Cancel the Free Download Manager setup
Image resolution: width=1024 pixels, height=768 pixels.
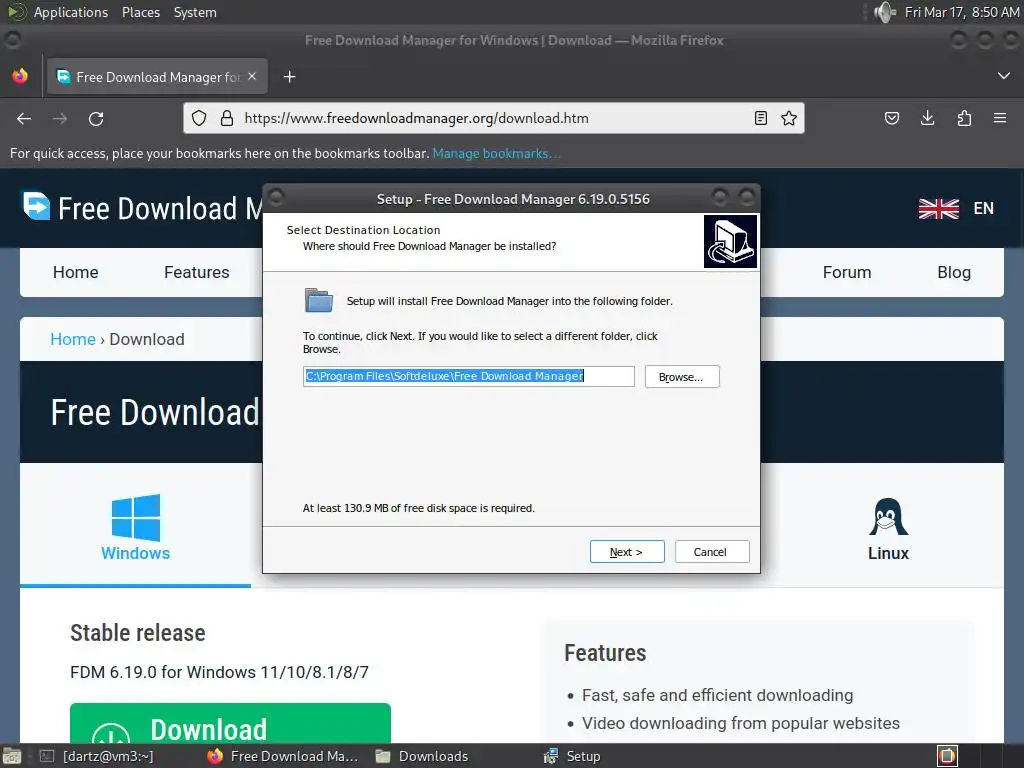(x=712, y=552)
